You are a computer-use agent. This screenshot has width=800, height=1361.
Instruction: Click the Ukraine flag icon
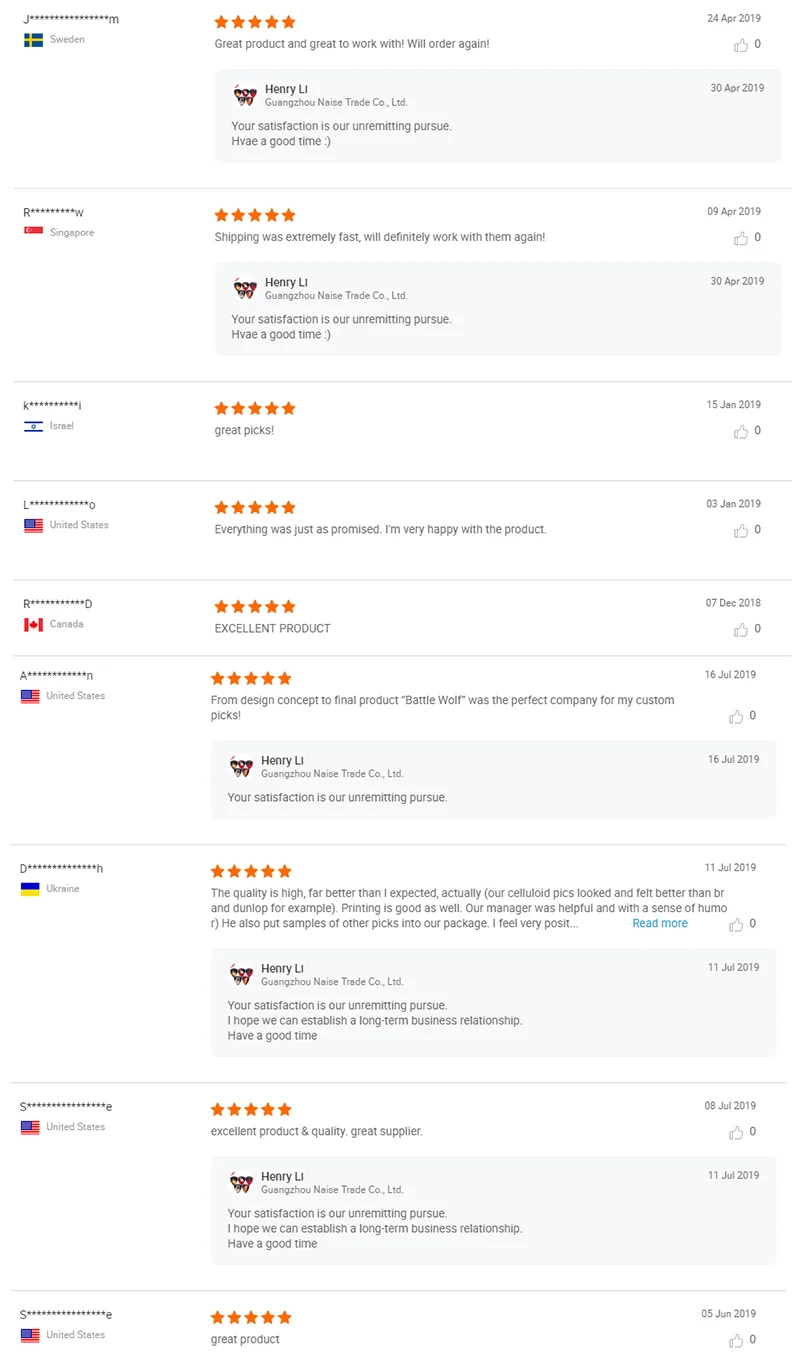click(x=29, y=889)
